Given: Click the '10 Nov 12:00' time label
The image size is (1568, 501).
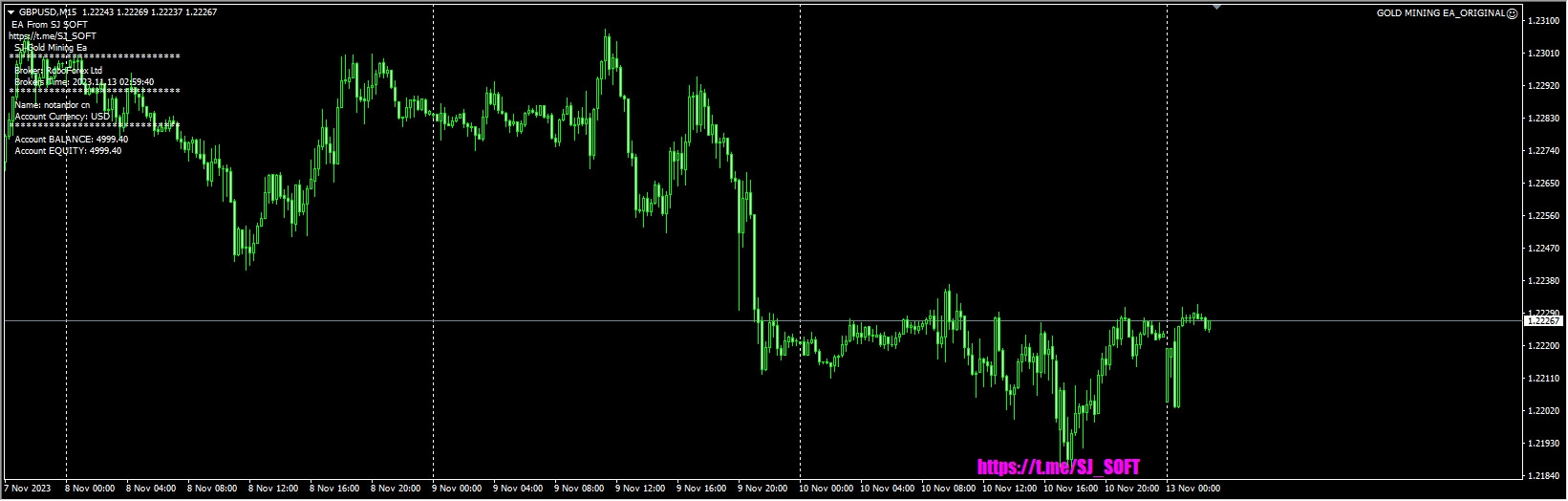Looking at the screenshot, I should pos(1010,489).
